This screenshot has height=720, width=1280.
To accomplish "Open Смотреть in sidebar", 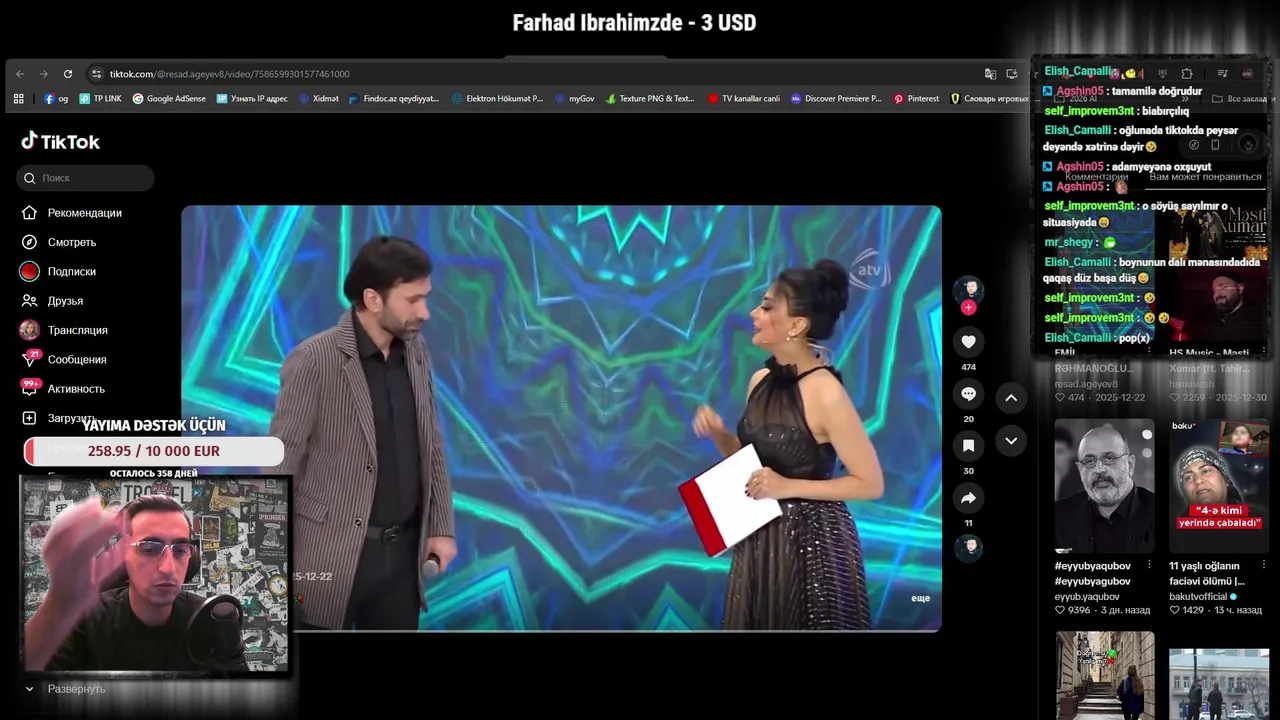I will (x=60, y=242).
